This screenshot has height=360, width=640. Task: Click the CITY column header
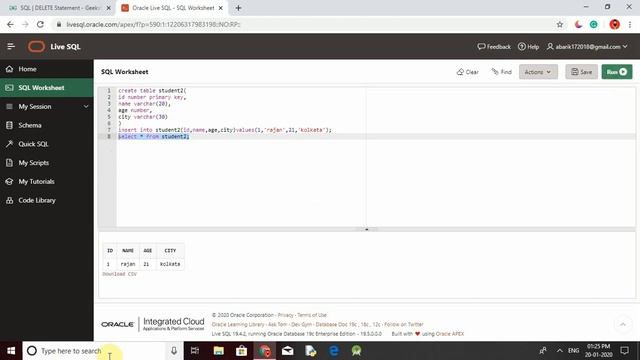pos(170,251)
